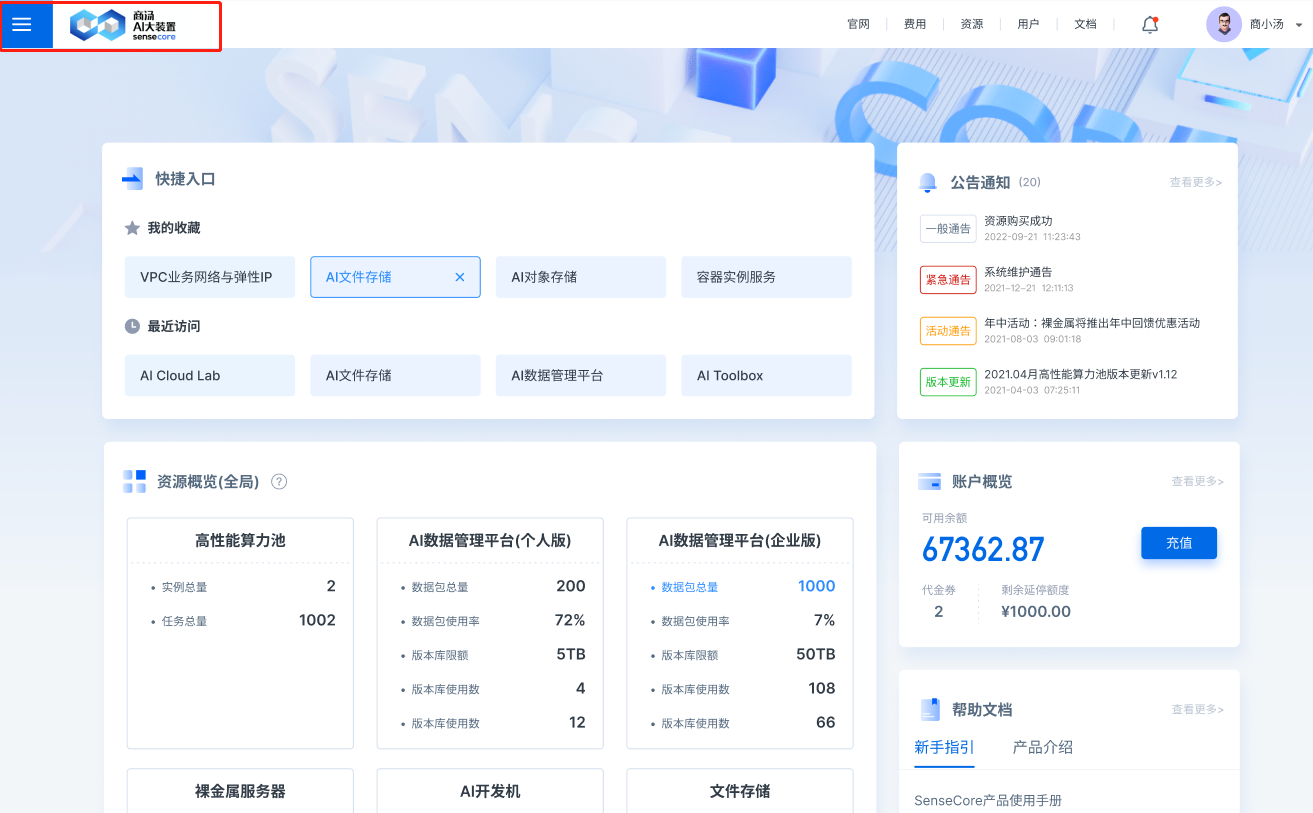This screenshot has width=1313, height=813.
Task: Open the 年中活动 bare-metal promotion announcement
Action: [x=1092, y=323]
